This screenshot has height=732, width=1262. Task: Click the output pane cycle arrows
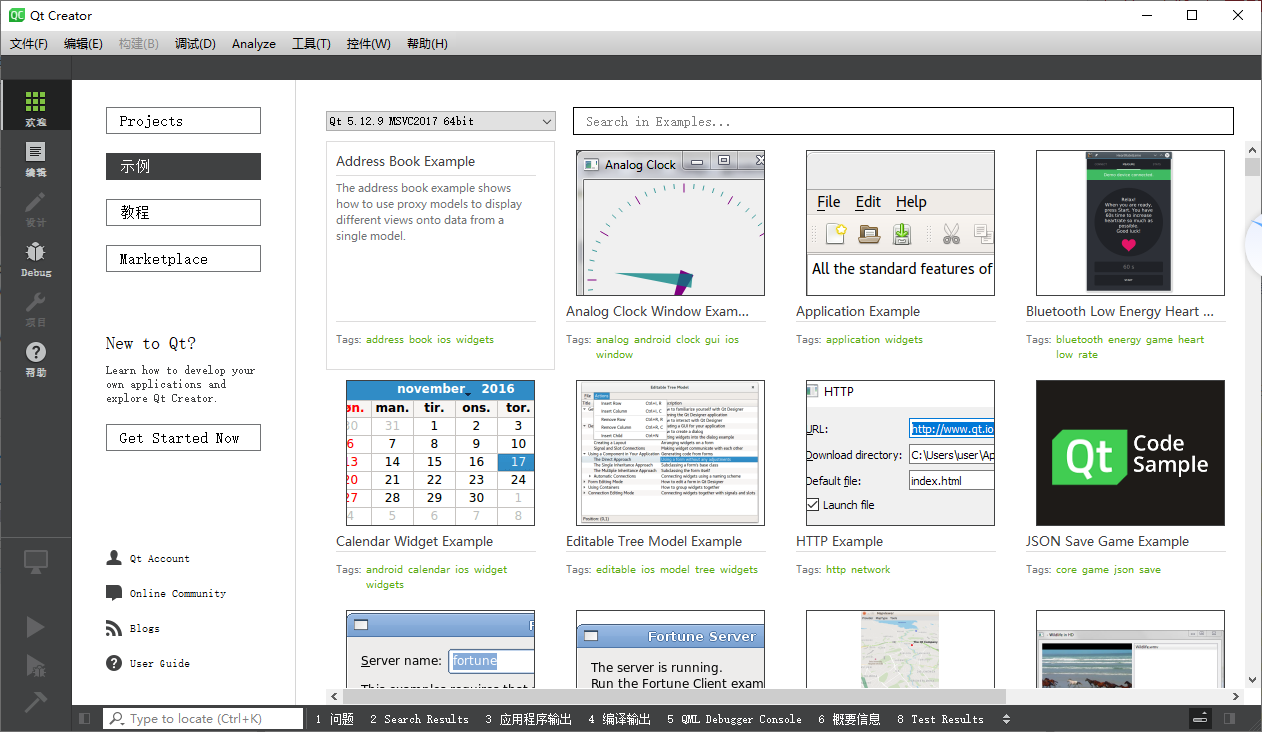point(1007,718)
